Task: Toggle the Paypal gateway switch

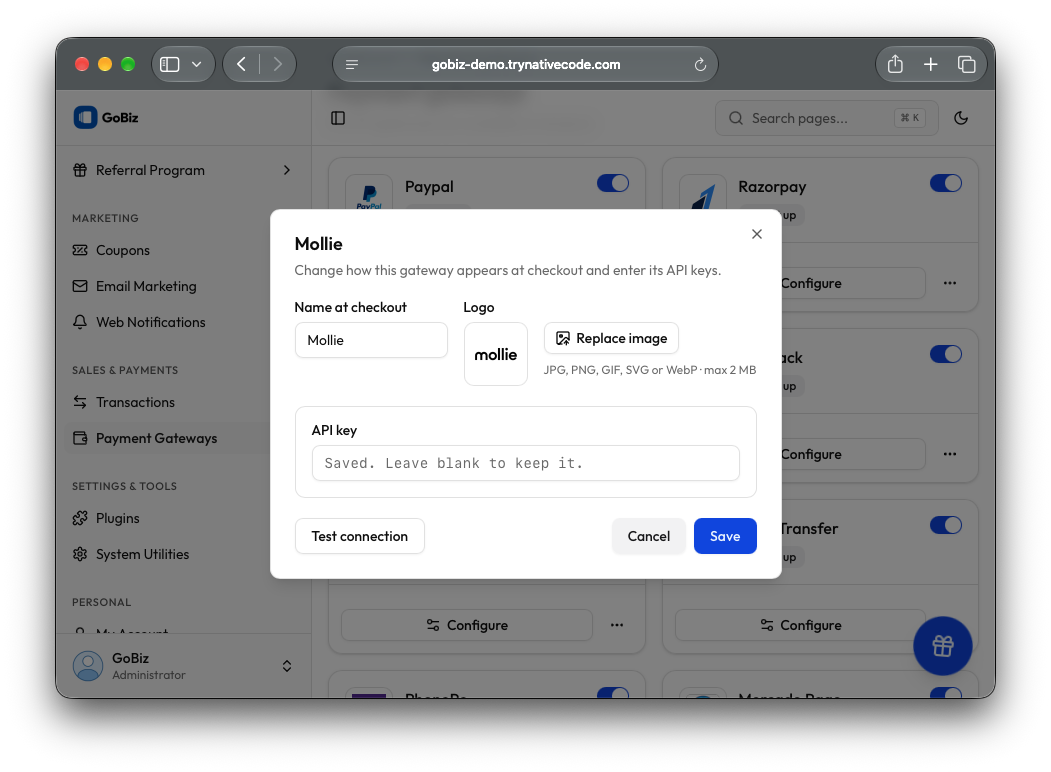Action: click(613, 184)
